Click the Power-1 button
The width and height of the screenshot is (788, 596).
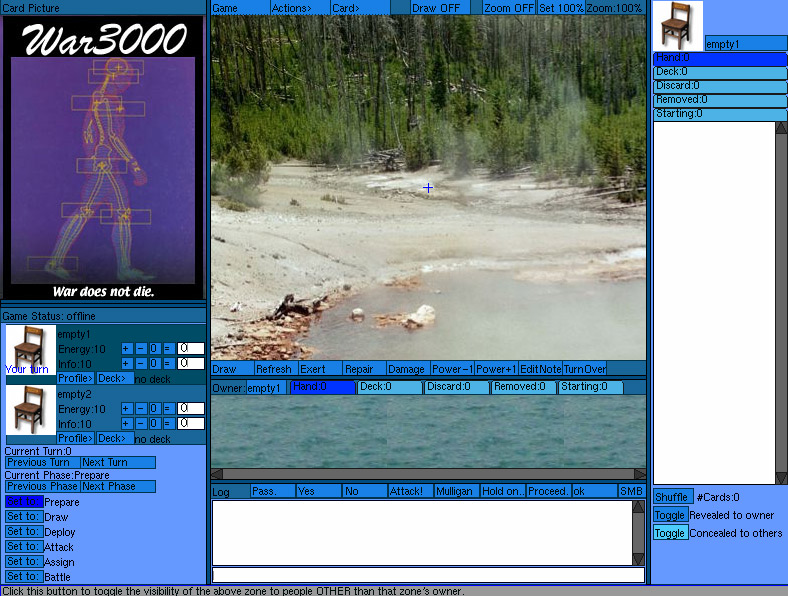452,369
